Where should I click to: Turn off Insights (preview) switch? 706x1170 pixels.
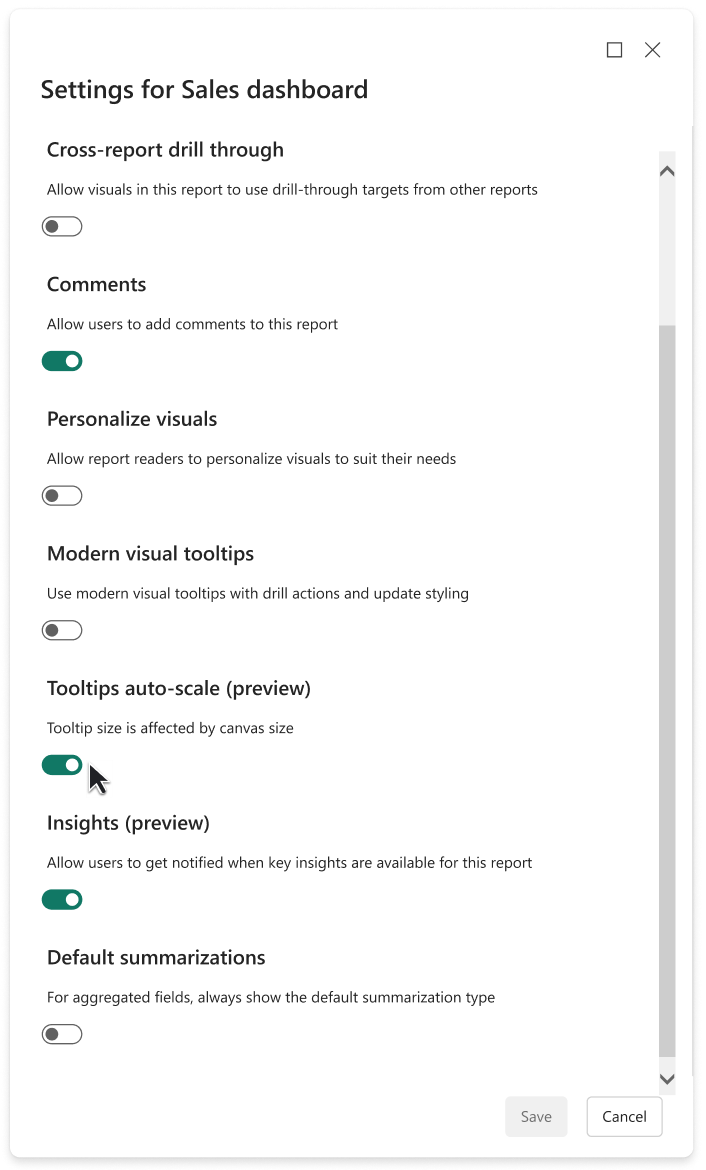coord(62,900)
